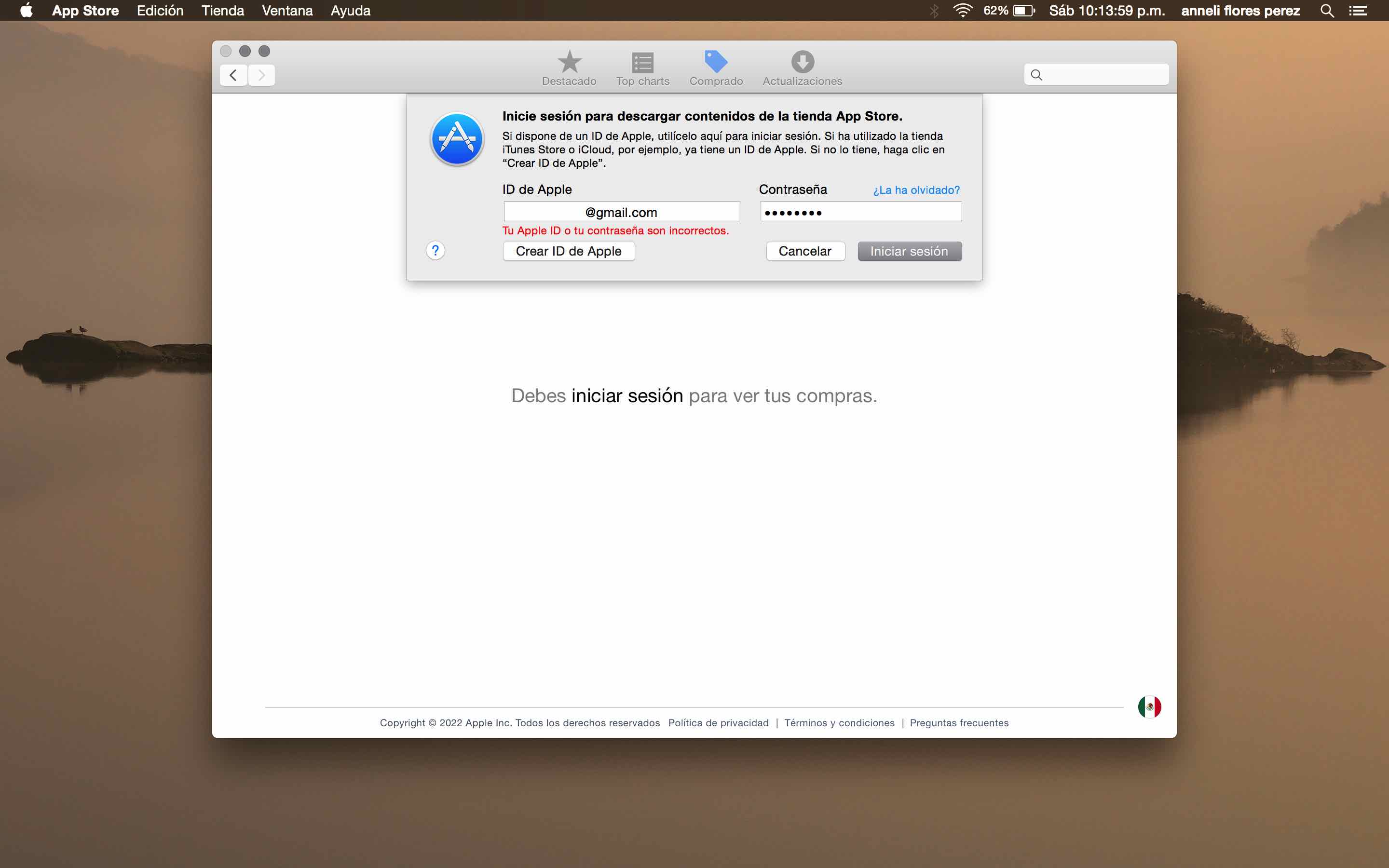Image resolution: width=1389 pixels, height=868 pixels.
Task: Click Crear ID de Apple button
Action: click(568, 251)
